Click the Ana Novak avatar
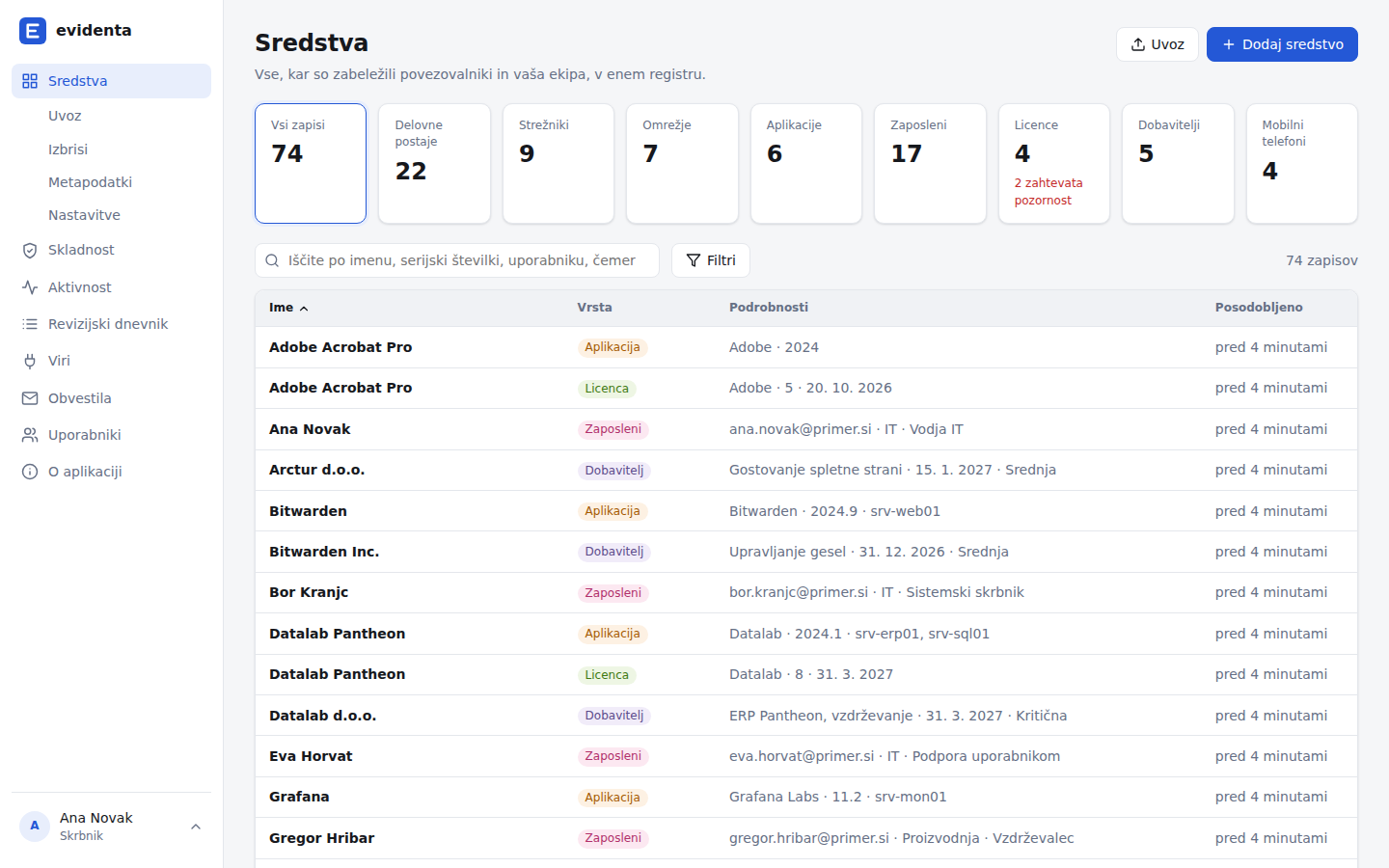The image size is (1389, 868). coord(35,827)
